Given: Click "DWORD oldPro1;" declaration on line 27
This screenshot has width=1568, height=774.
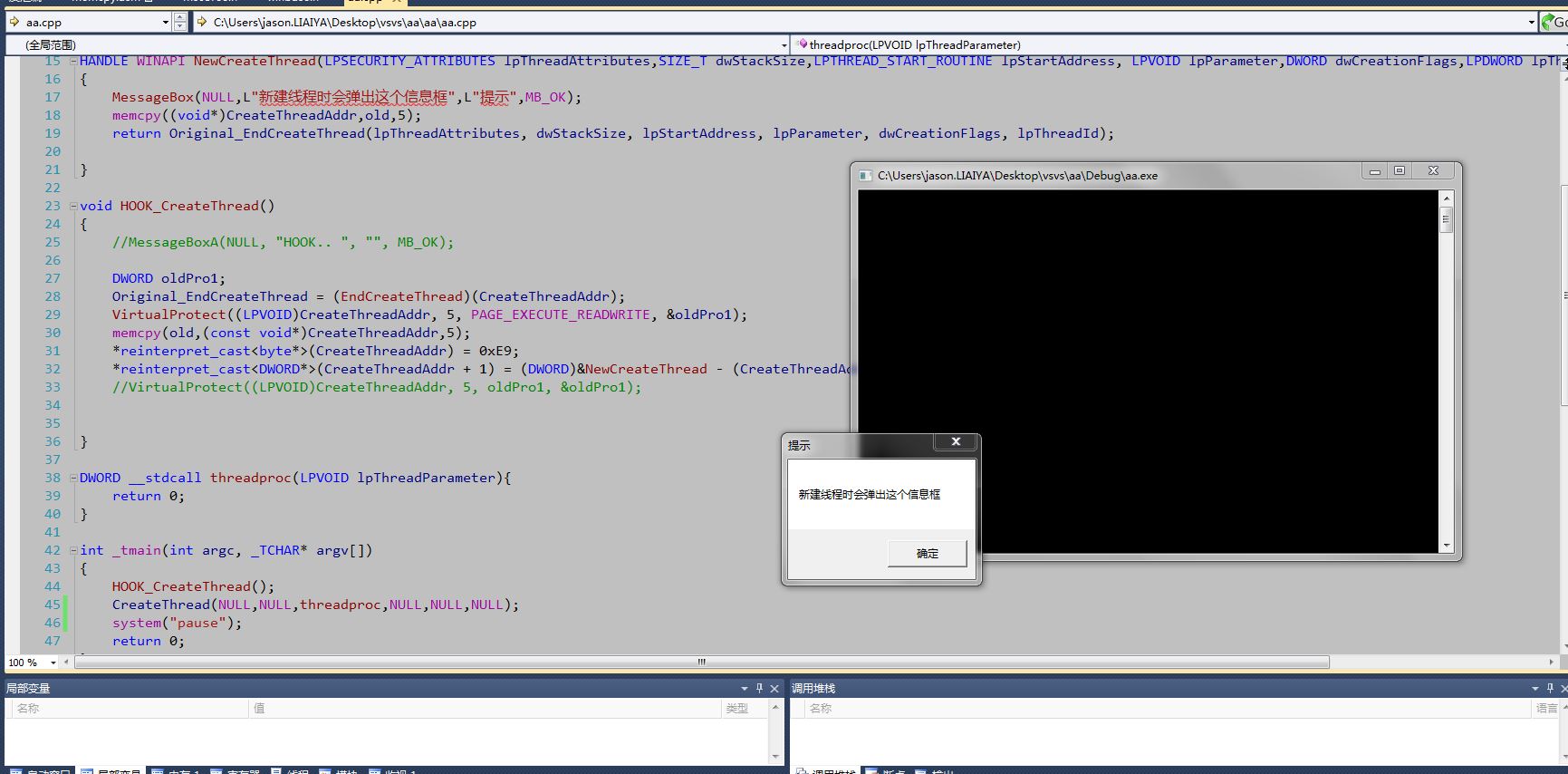Looking at the screenshot, I should pos(169,278).
